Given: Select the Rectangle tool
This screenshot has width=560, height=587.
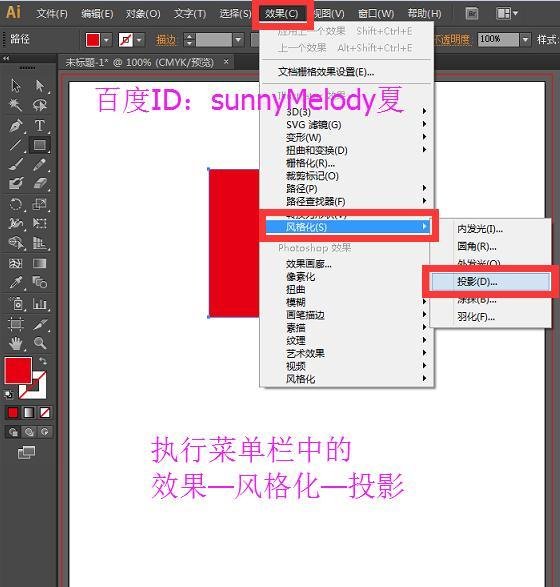Looking at the screenshot, I should [x=39, y=145].
